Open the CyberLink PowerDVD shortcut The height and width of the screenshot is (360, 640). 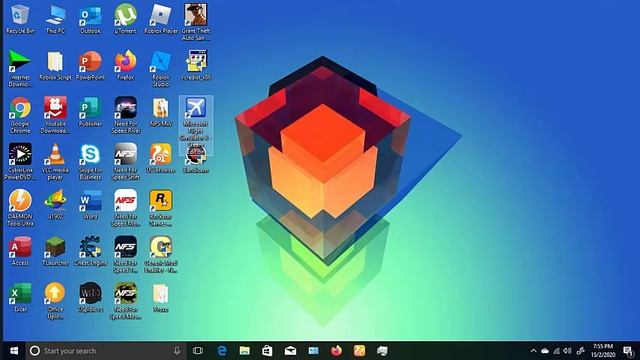[x=20, y=162]
